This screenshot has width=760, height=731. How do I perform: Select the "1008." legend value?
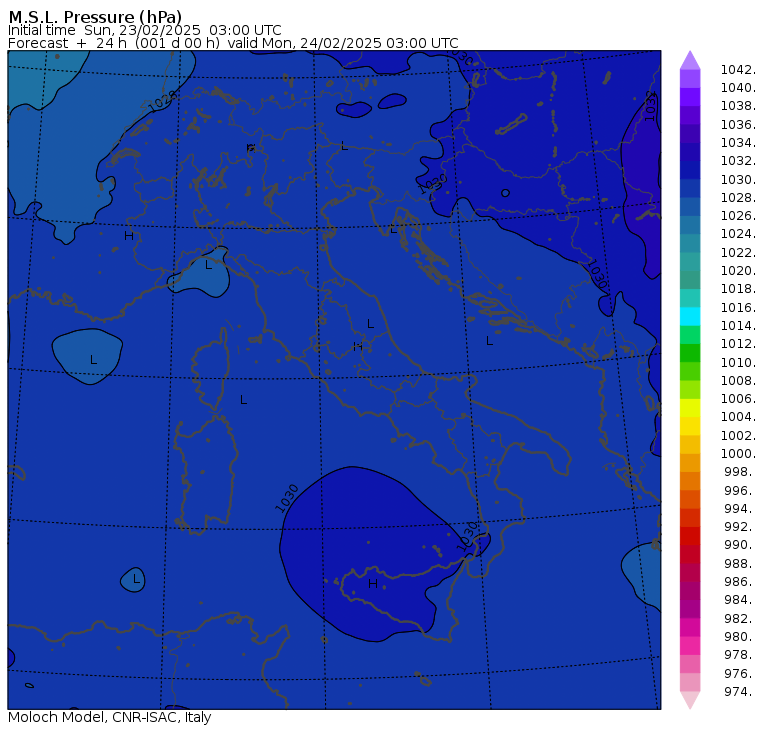[738, 381]
